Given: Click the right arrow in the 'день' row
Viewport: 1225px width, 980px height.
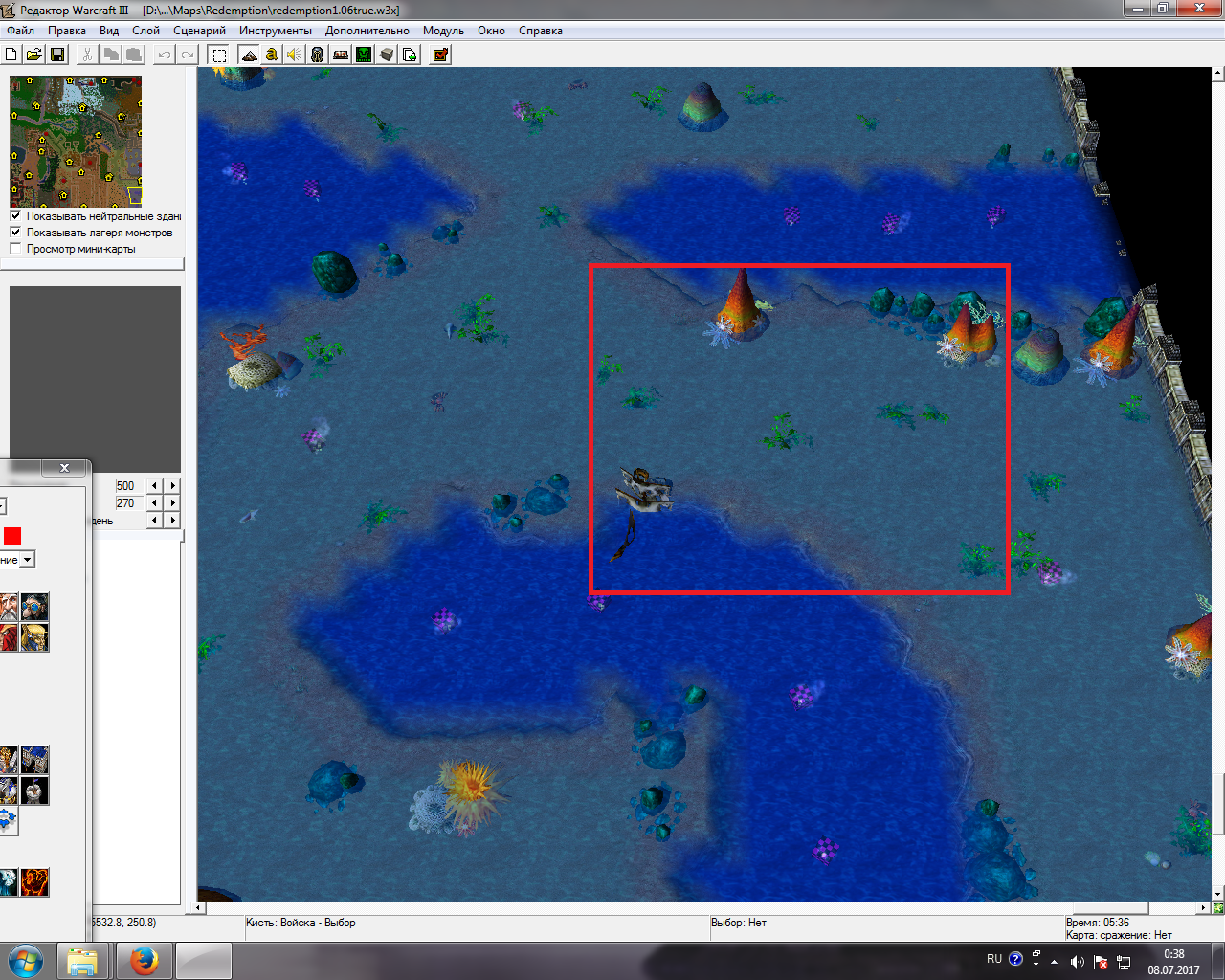Looking at the screenshot, I should tap(172, 520).
